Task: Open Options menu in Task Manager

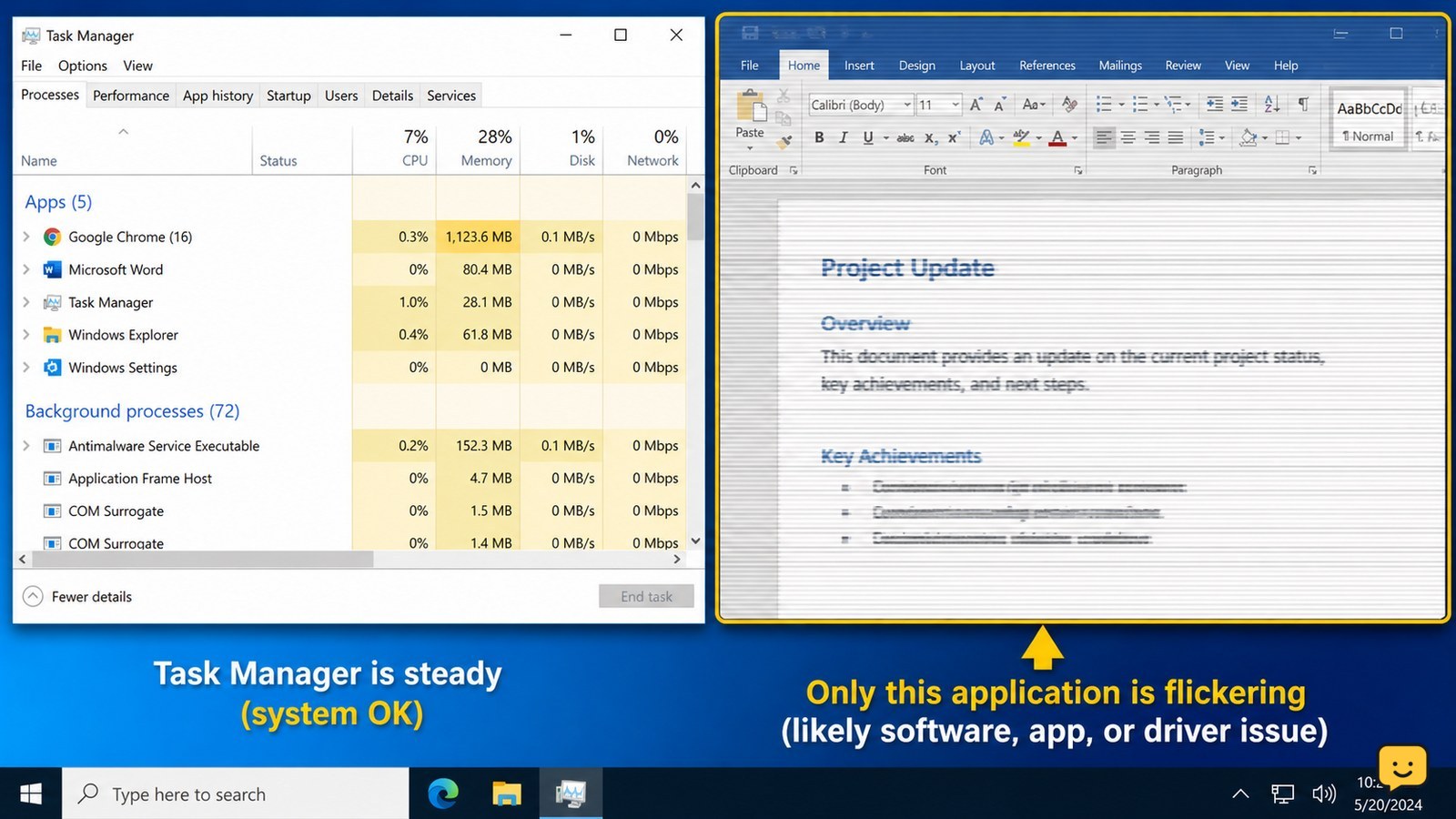Action: coord(83,66)
